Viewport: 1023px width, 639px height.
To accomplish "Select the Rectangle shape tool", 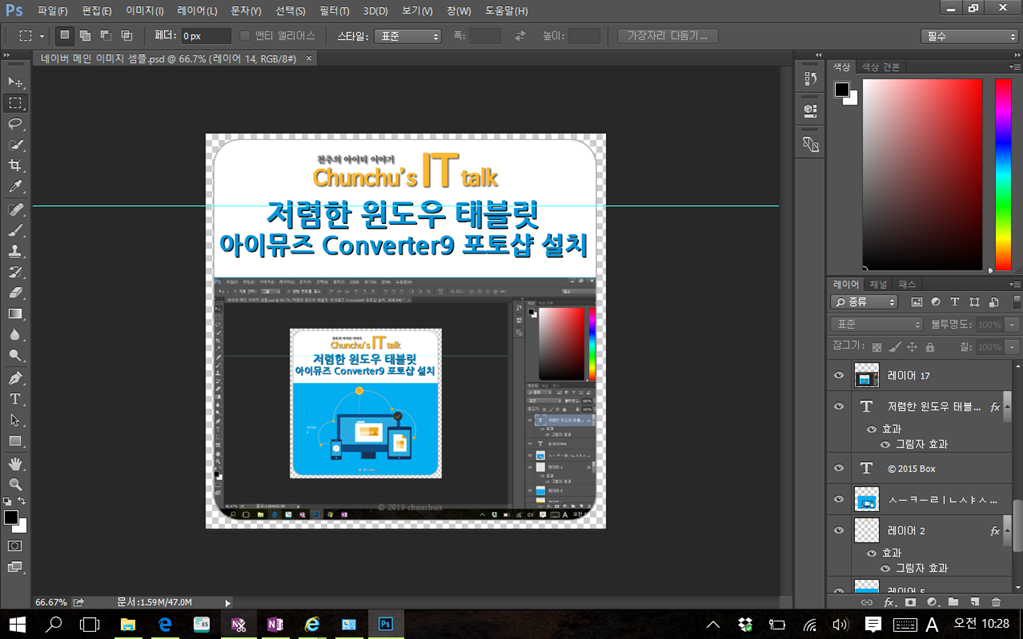I will coord(15,441).
